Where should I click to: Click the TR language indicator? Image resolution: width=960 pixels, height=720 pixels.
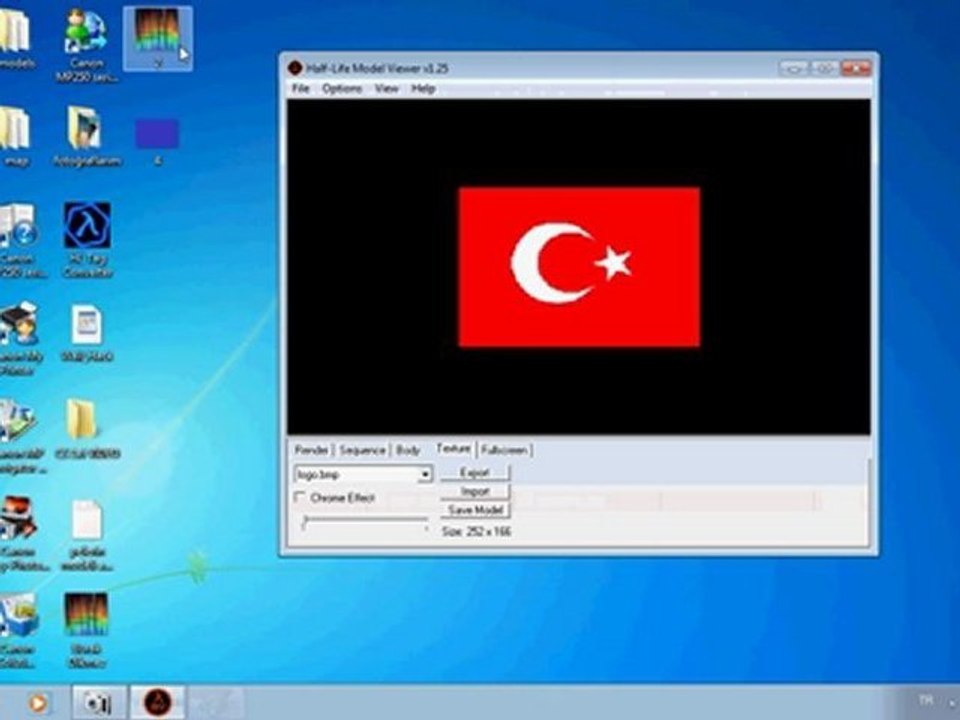(925, 700)
